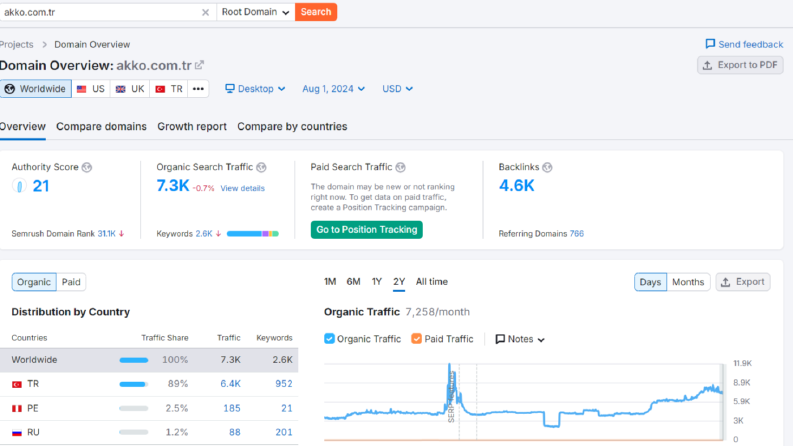Select the UK database

pos(130,89)
